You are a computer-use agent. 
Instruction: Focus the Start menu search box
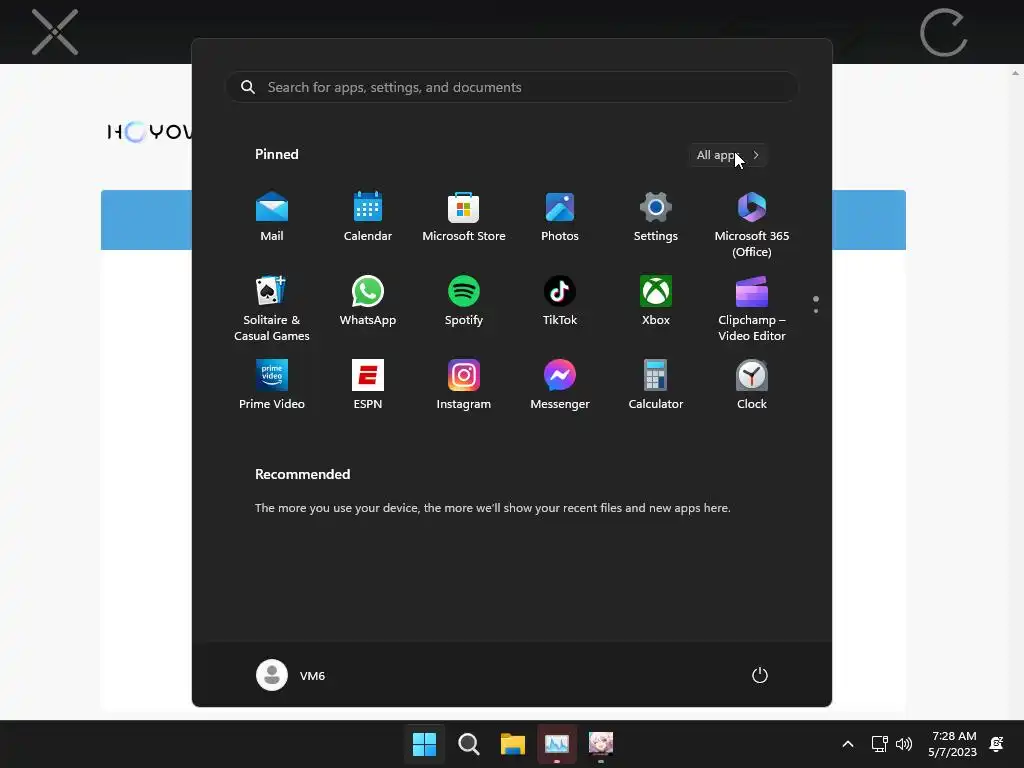point(512,87)
